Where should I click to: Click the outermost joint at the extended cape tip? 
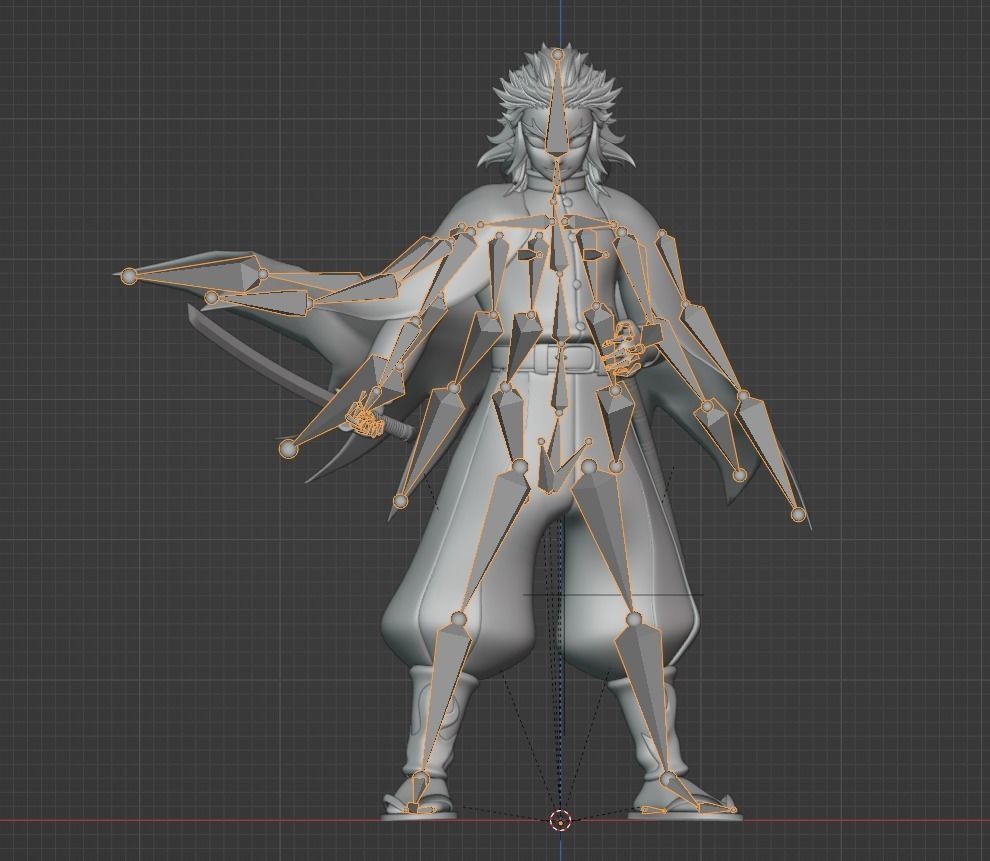point(129,276)
